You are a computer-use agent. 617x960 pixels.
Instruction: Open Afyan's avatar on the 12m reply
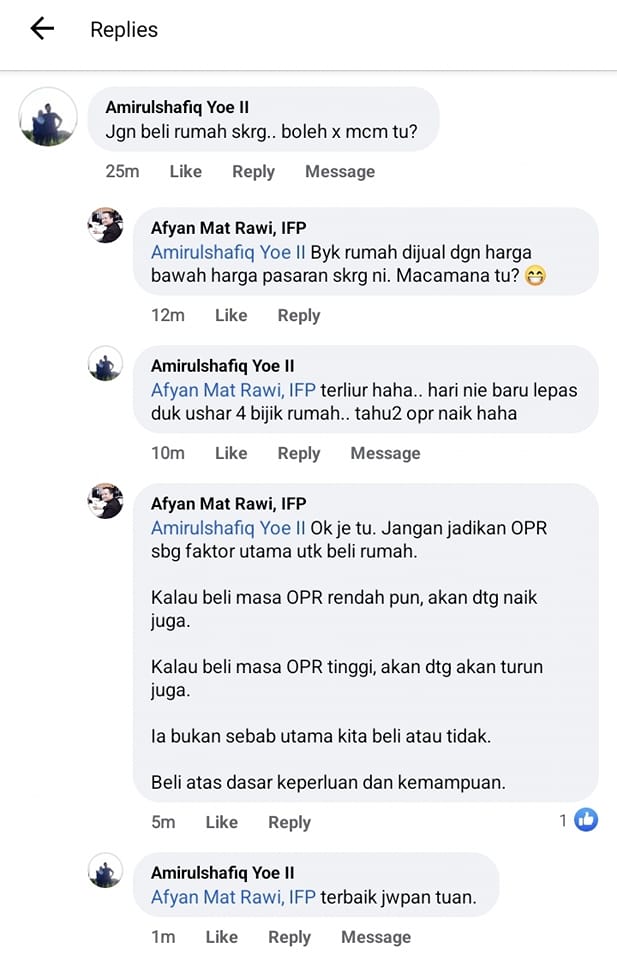[x=105, y=225]
